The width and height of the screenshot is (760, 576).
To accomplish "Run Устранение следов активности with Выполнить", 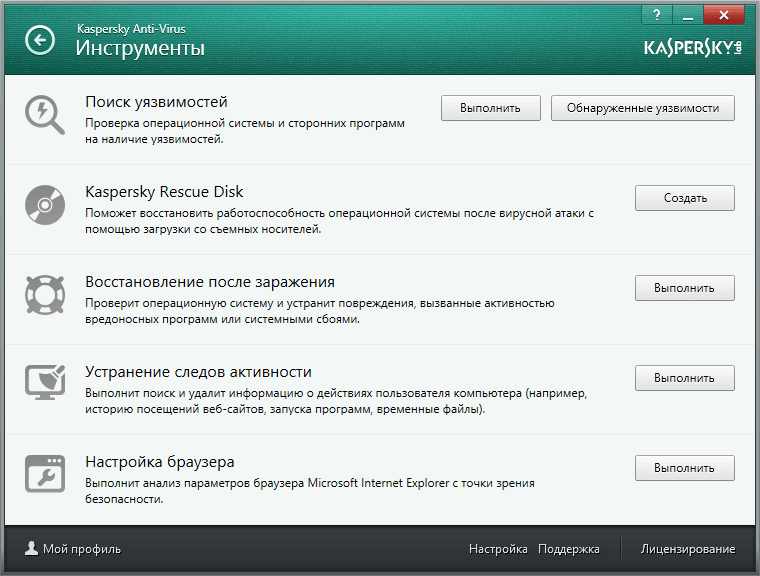I will point(685,378).
